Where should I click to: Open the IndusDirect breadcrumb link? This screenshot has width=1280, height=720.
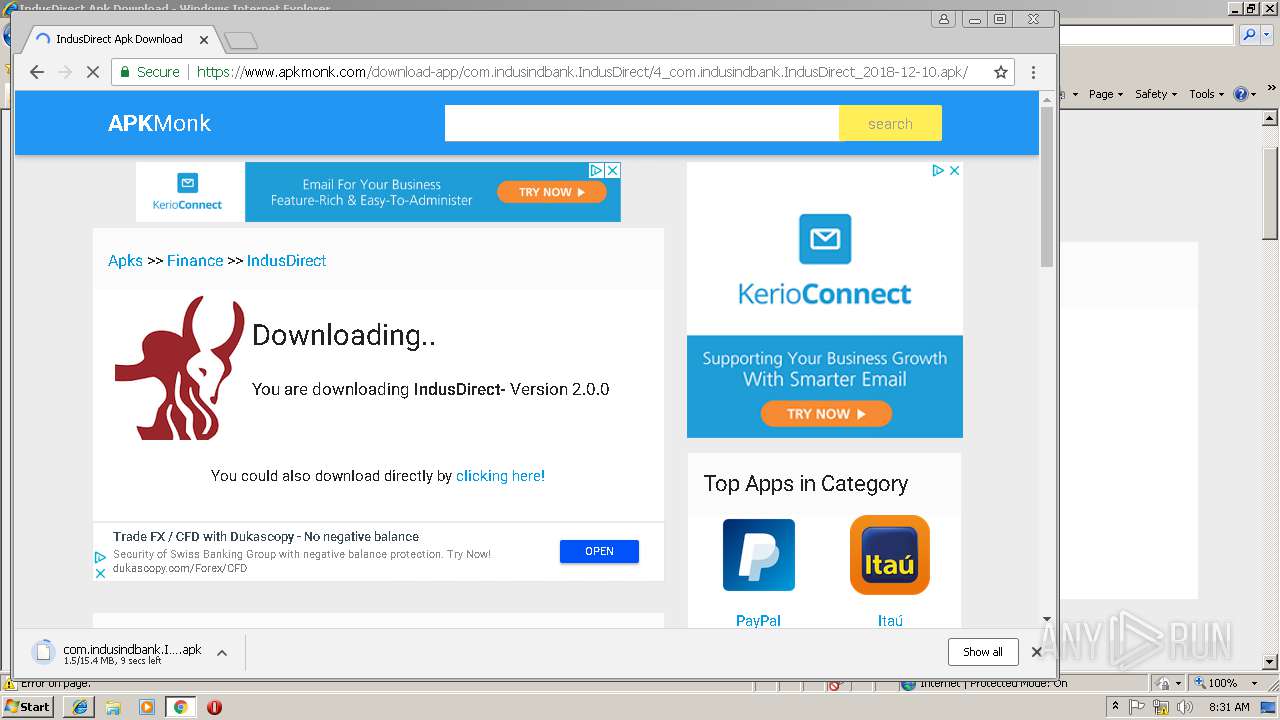286,260
